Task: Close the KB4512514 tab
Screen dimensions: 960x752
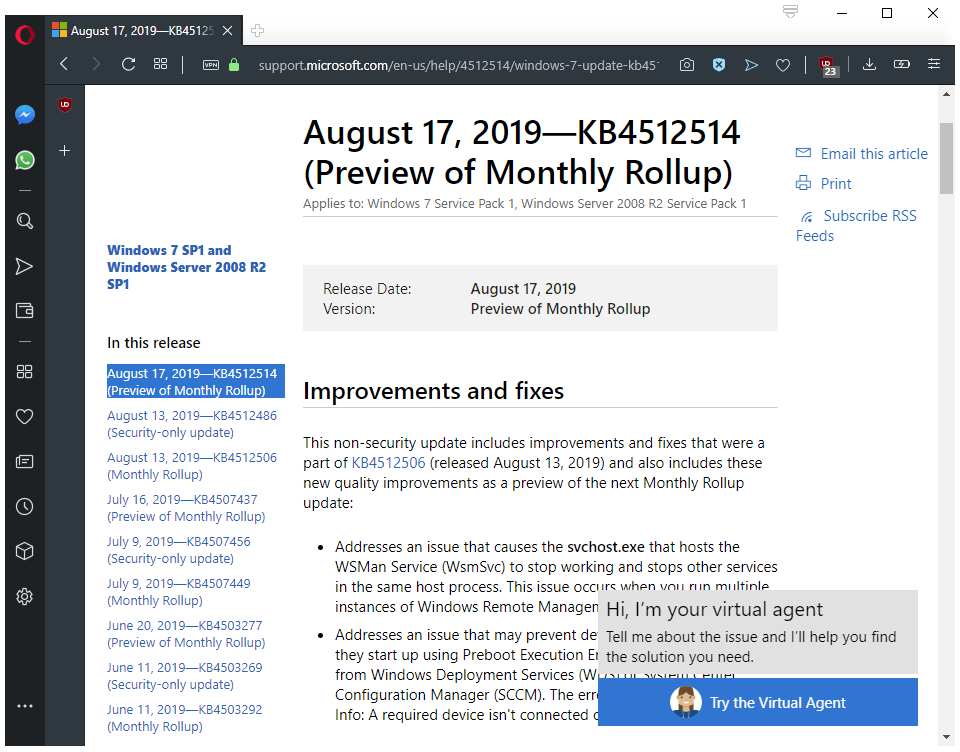Action: click(227, 31)
